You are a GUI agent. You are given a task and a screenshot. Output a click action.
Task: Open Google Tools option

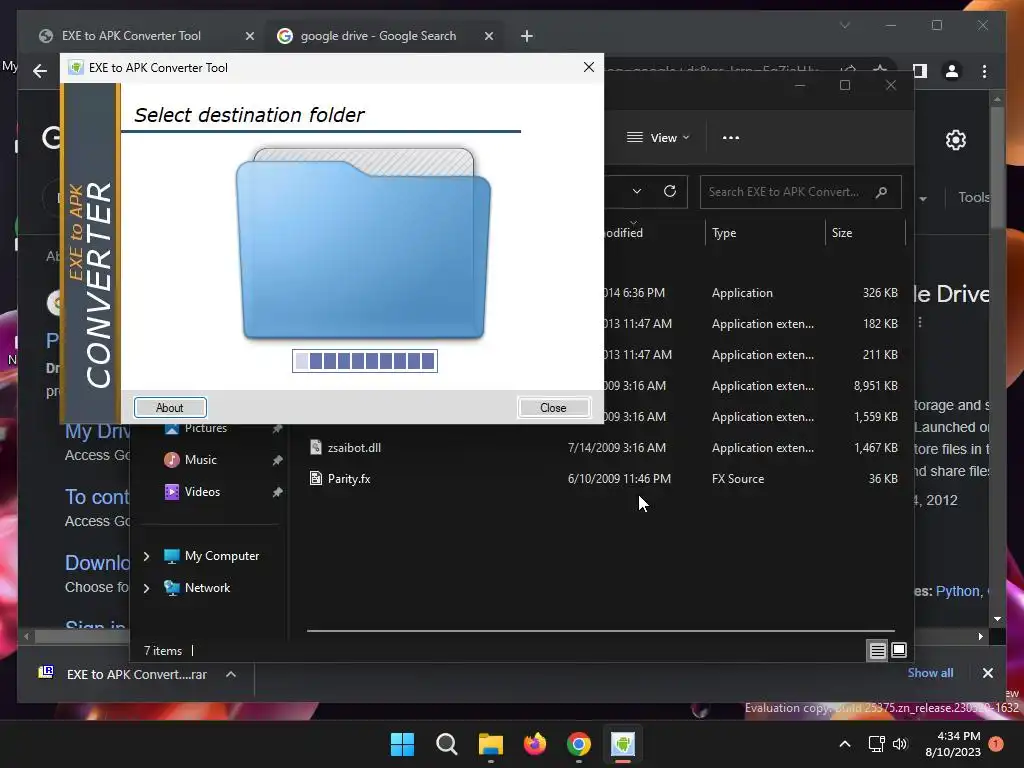[x=973, y=197]
